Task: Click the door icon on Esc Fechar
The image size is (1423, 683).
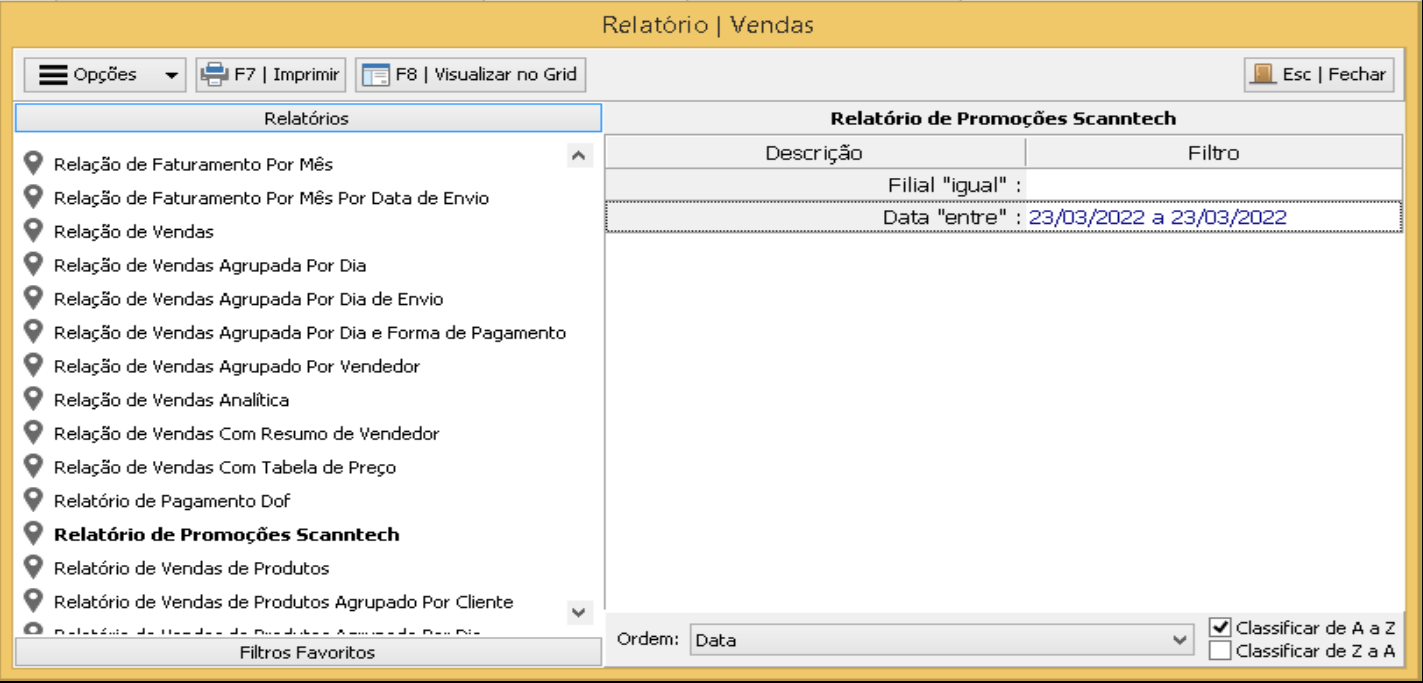Action: (x=1263, y=74)
